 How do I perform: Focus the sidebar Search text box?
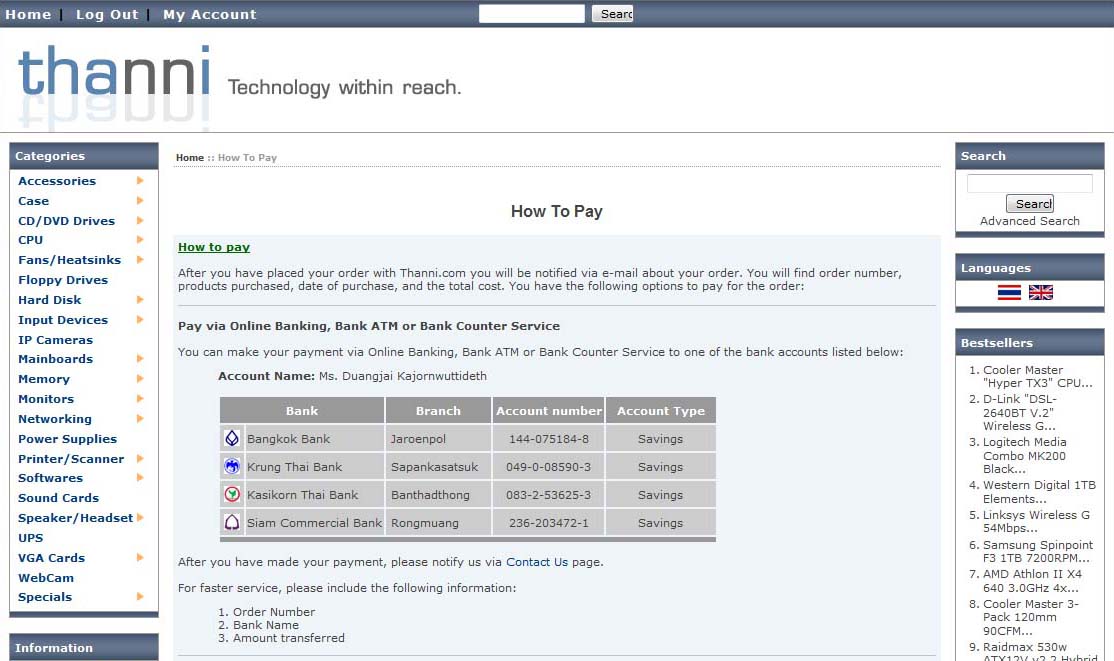click(1029, 183)
